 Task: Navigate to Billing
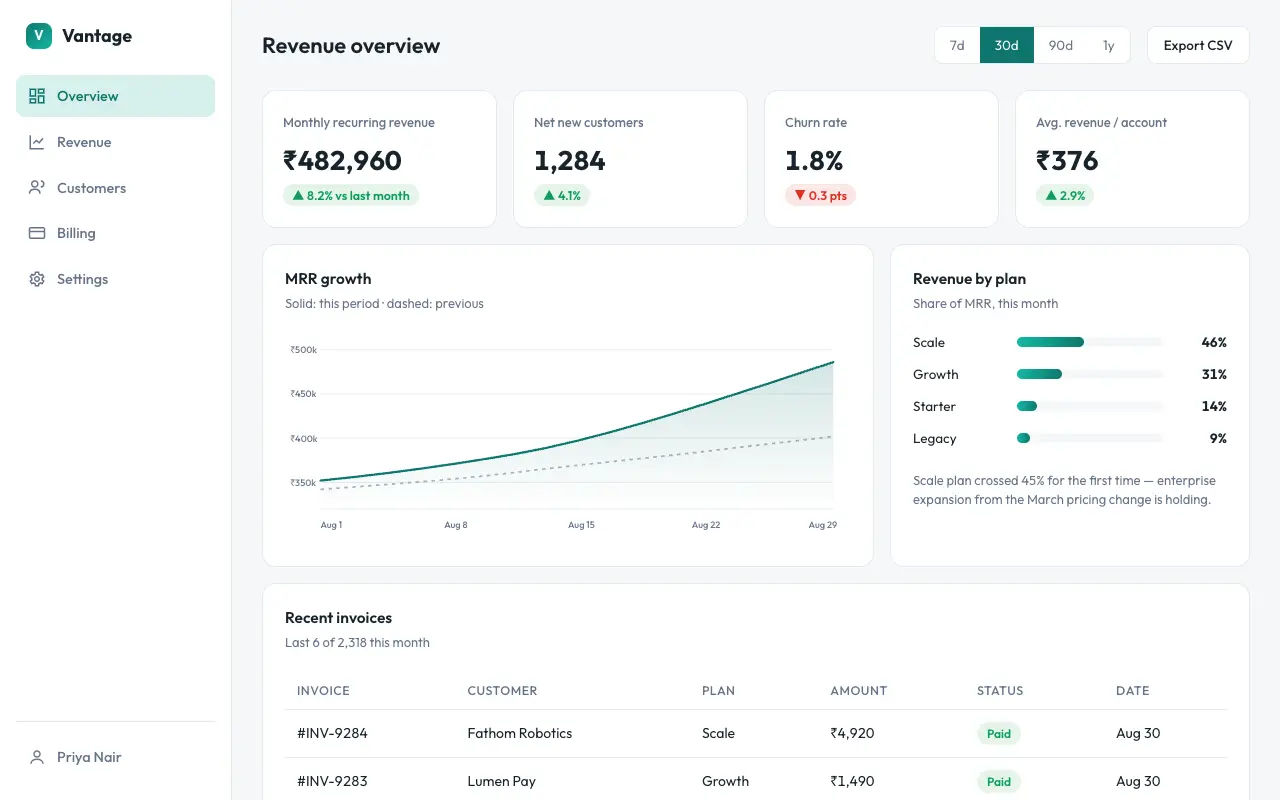[115, 233]
